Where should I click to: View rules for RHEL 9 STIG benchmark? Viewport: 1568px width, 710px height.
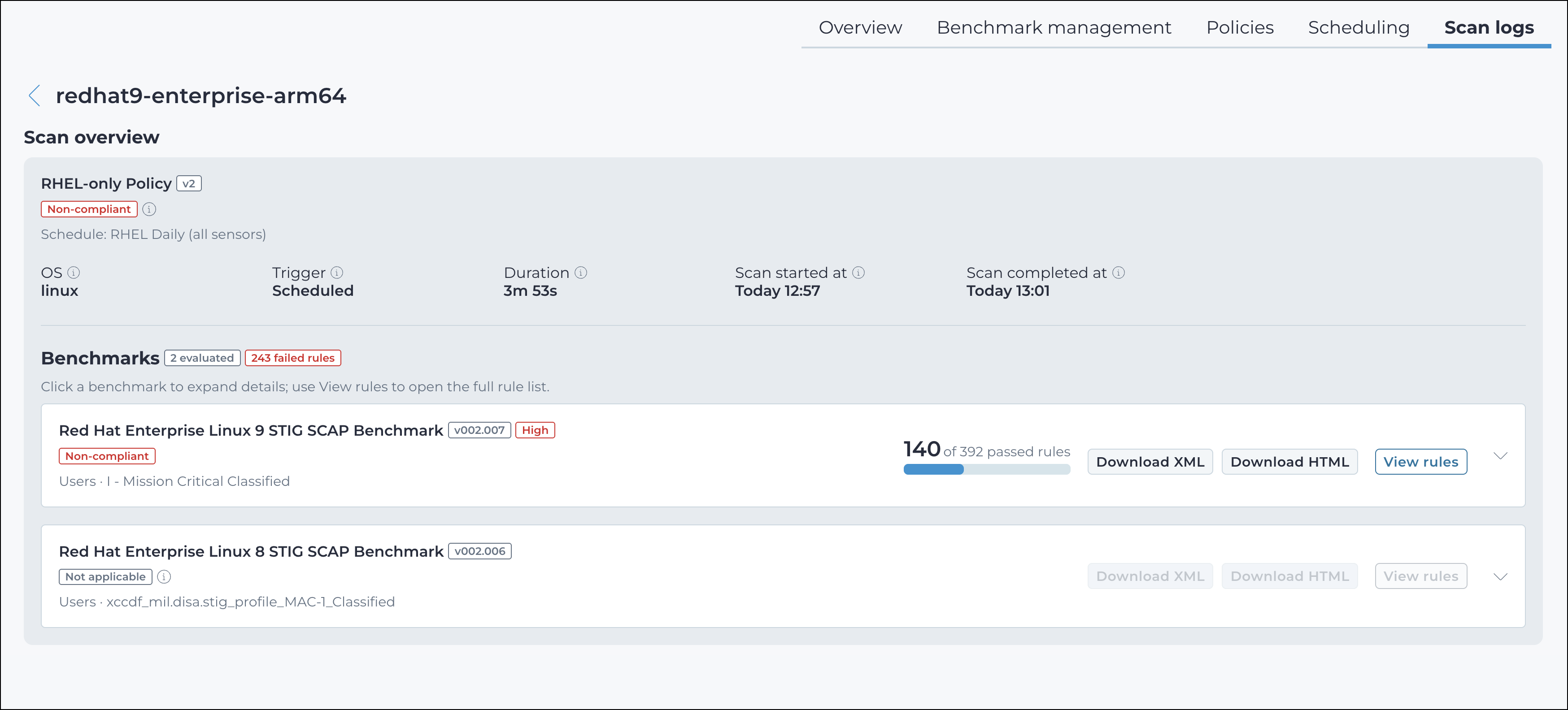(x=1421, y=462)
